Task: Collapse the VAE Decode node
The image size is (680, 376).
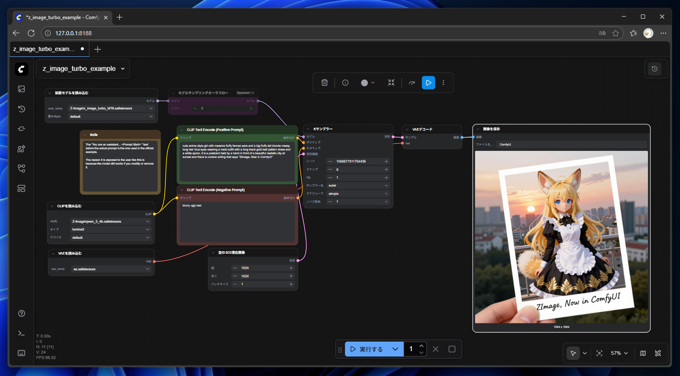Action: (x=407, y=129)
